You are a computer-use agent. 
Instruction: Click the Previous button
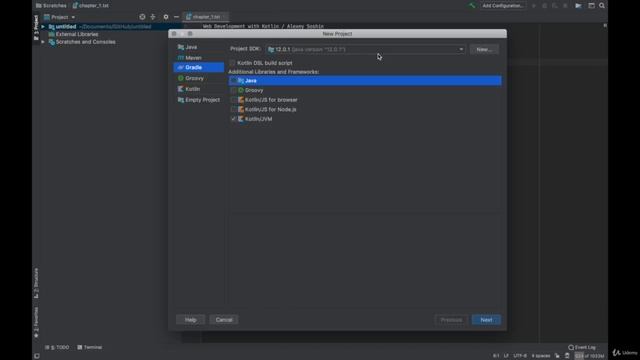(451, 320)
